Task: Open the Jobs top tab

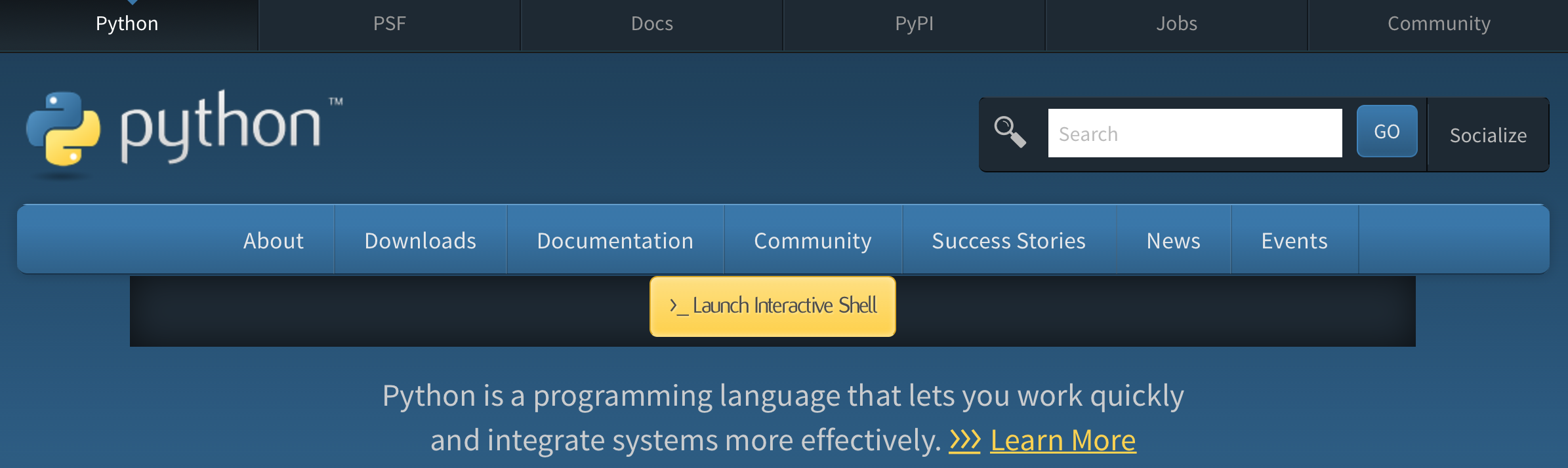Action: [x=1177, y=24]
